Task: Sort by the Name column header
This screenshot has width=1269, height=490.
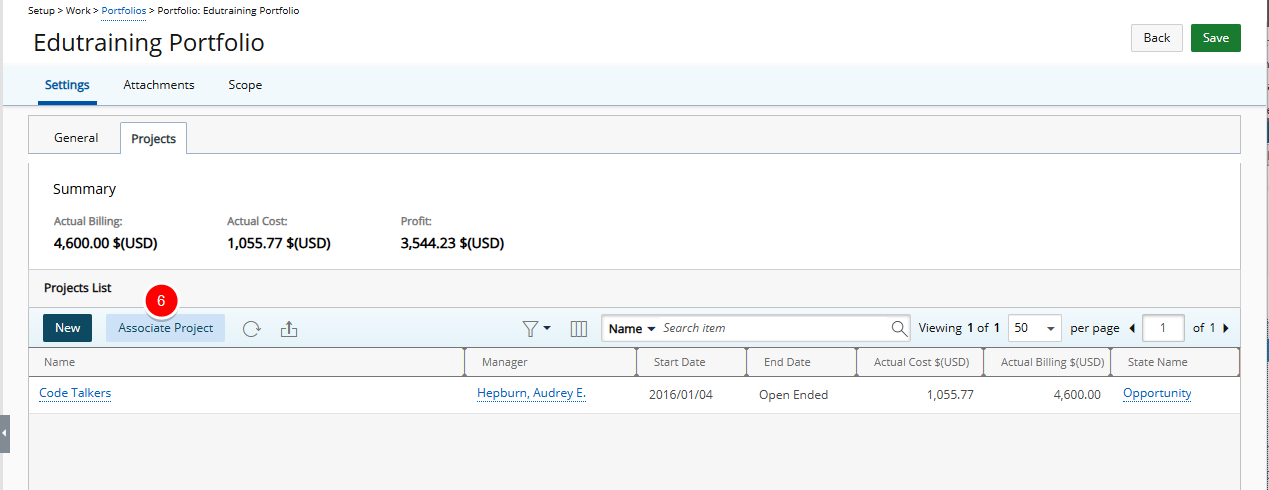Action: coord(246,362)
